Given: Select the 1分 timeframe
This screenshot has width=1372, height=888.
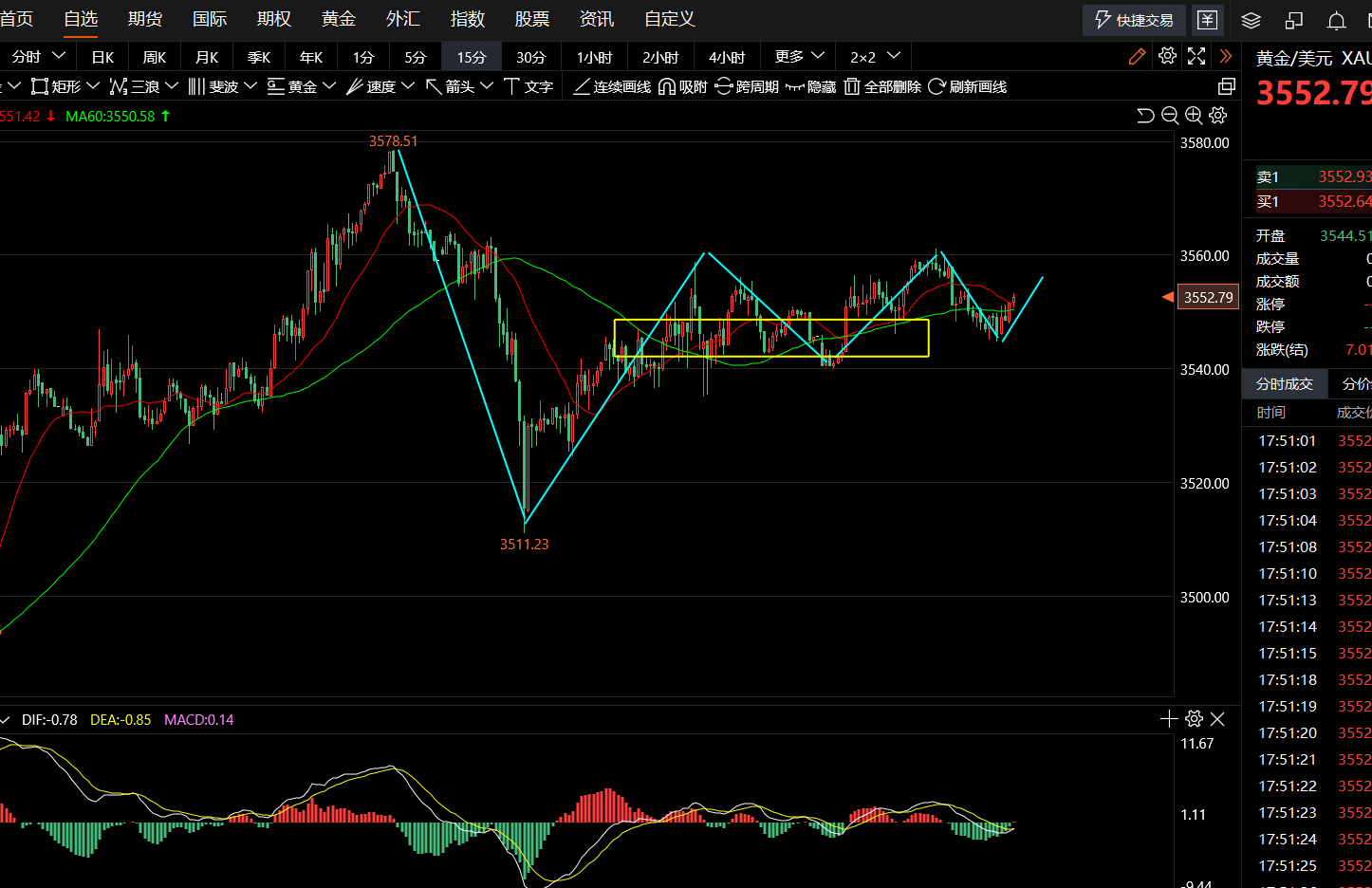Looking at the screenshot, I should click(x=363, y=57).
